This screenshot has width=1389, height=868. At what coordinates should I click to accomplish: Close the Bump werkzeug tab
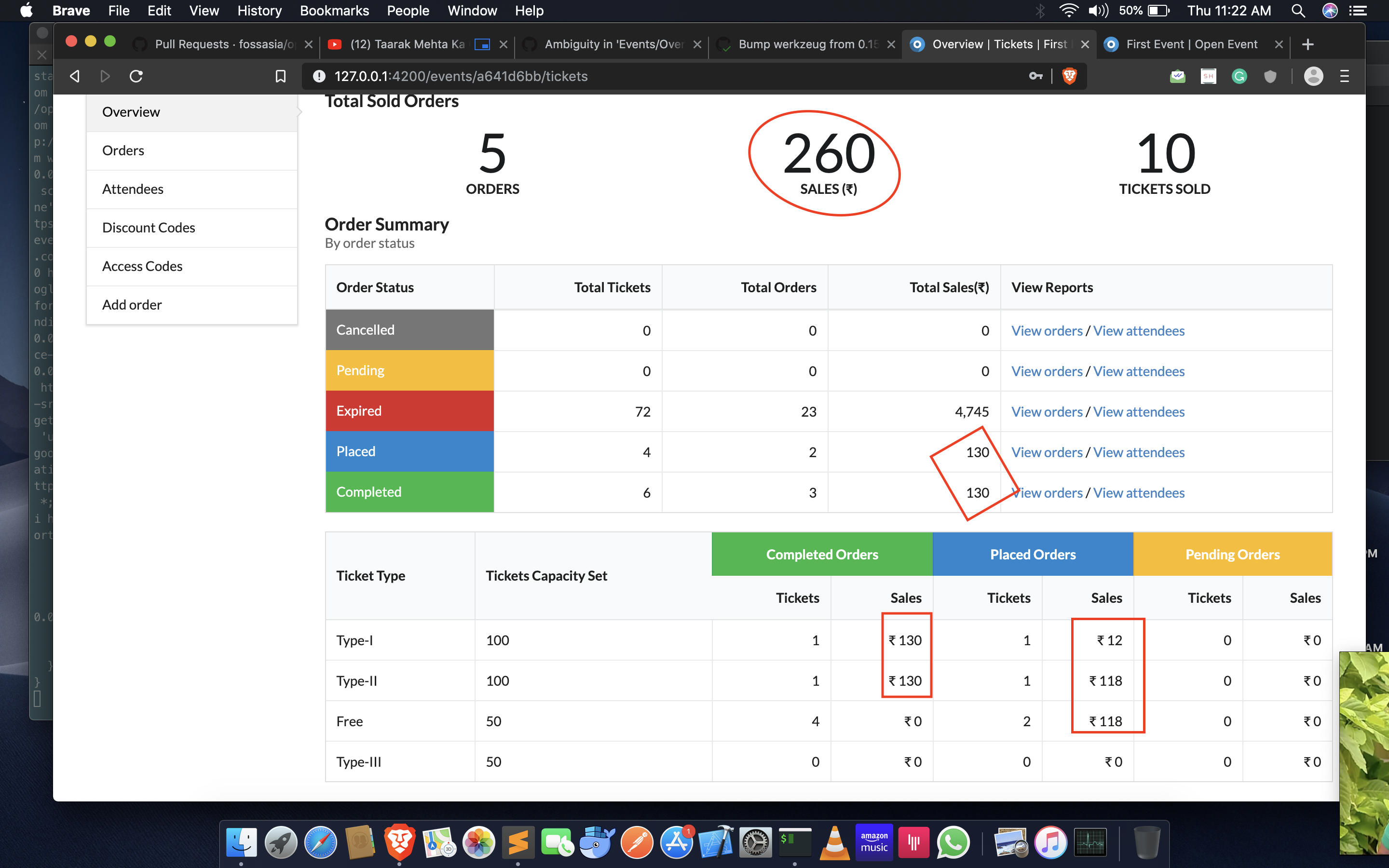[891, 44]
